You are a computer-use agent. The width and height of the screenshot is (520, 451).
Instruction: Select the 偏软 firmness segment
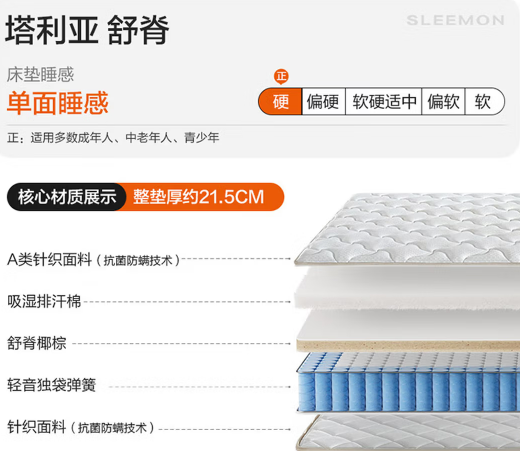[x=443, y=101]
